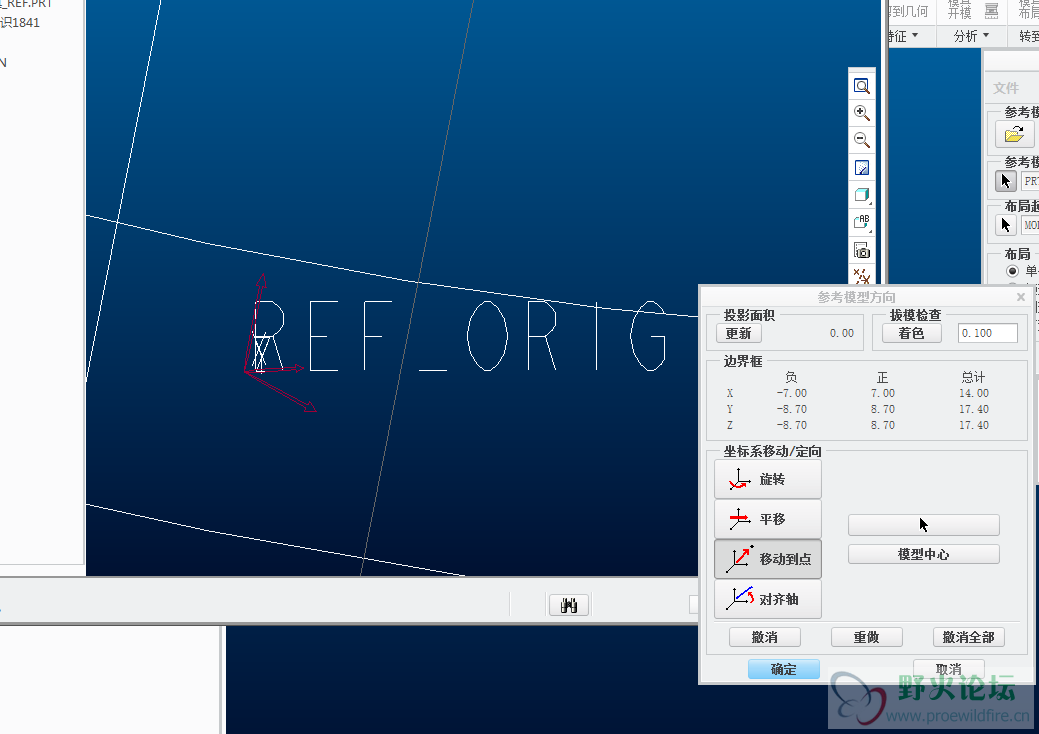Image resolution: width=1039 pixels, height=734 pixels.
Task: Click the Z row negative value -8.70
Action: click(x=792, y=425)
